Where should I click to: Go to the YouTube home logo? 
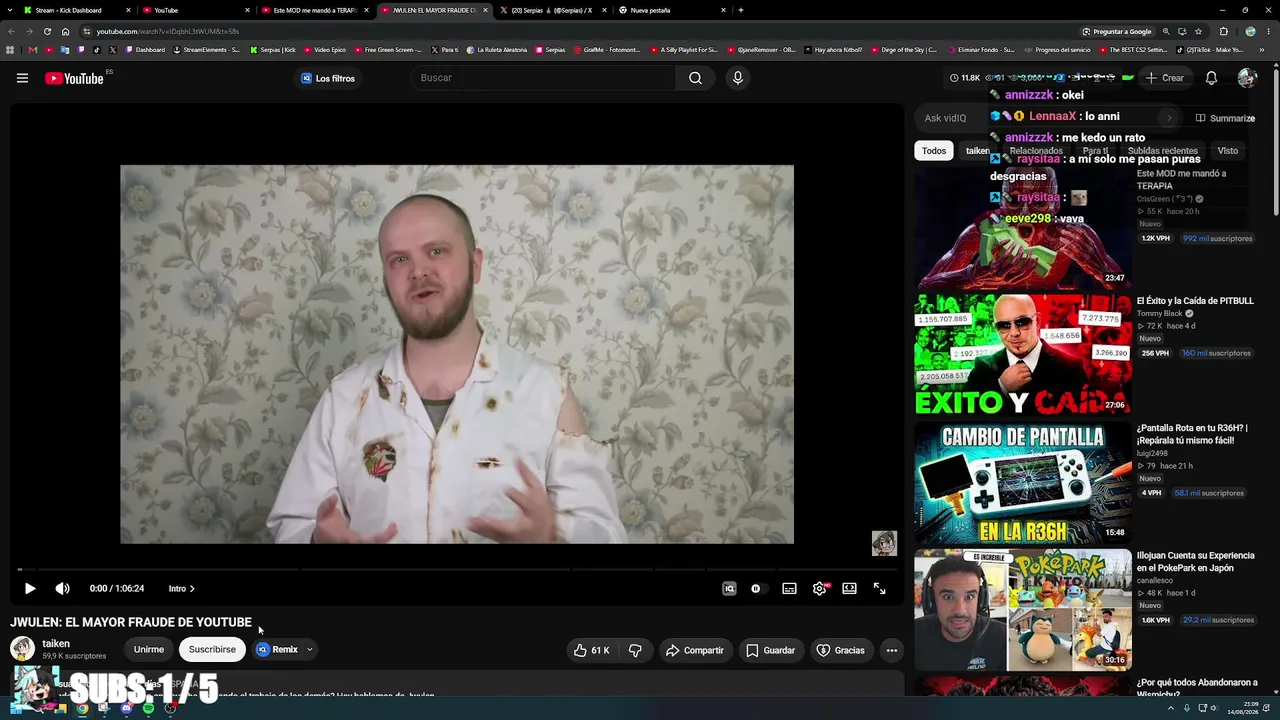pyautogui.click(x=75, y=78)
